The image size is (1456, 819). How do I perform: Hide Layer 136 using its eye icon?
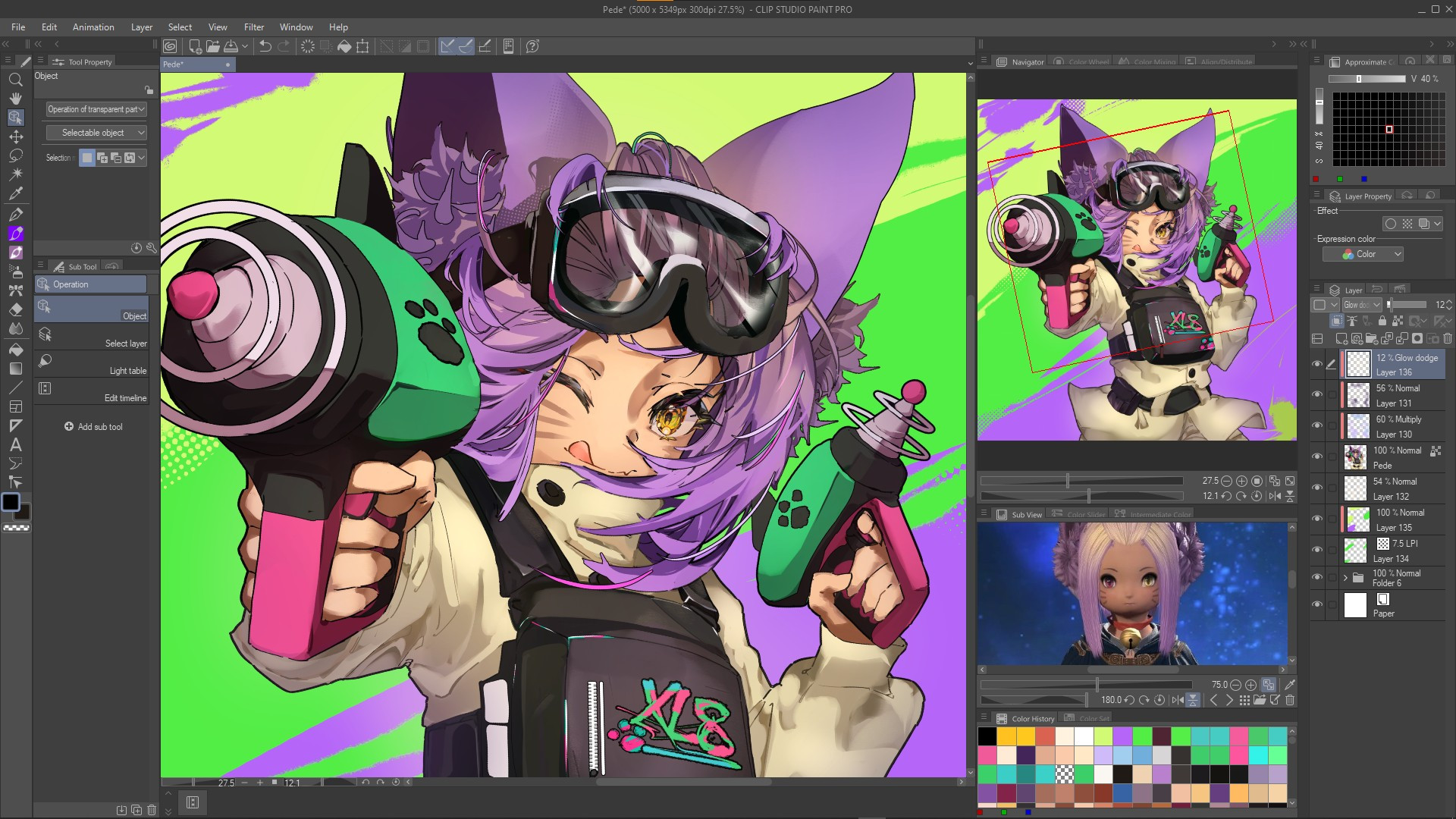pos(1317,364)
